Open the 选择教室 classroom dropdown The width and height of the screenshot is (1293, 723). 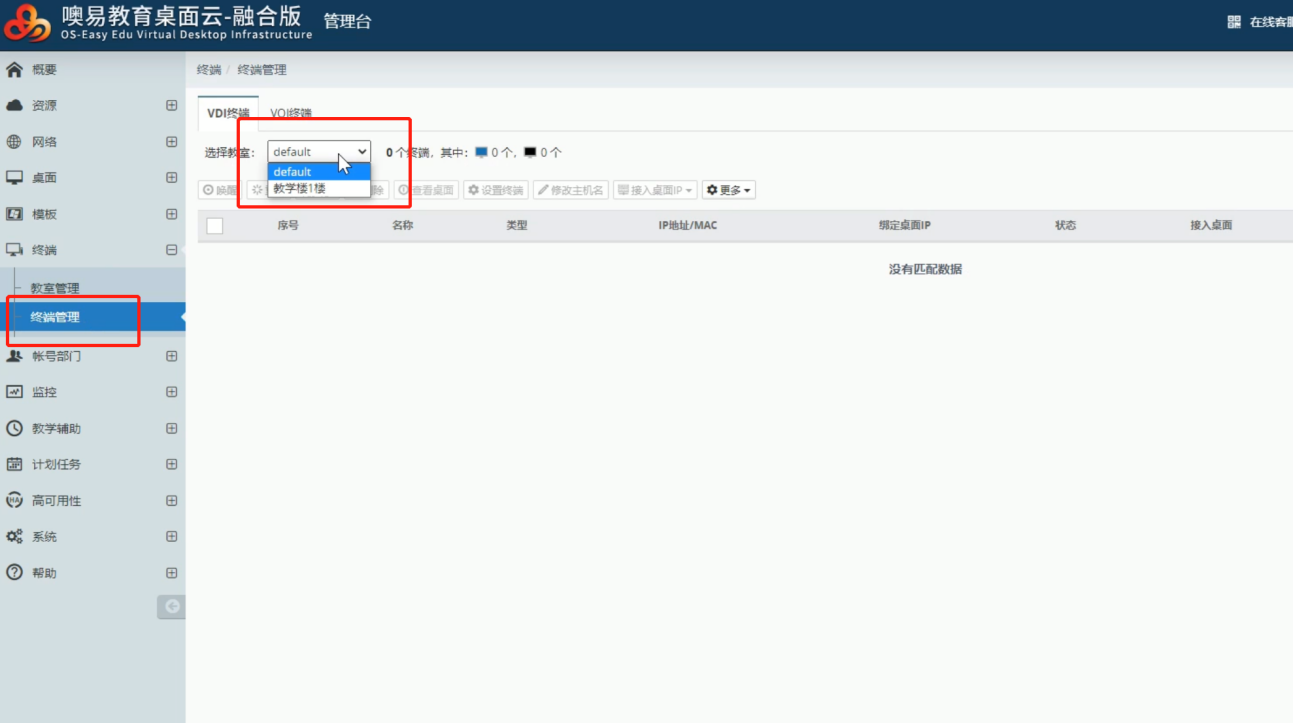(x=319, y=152)
